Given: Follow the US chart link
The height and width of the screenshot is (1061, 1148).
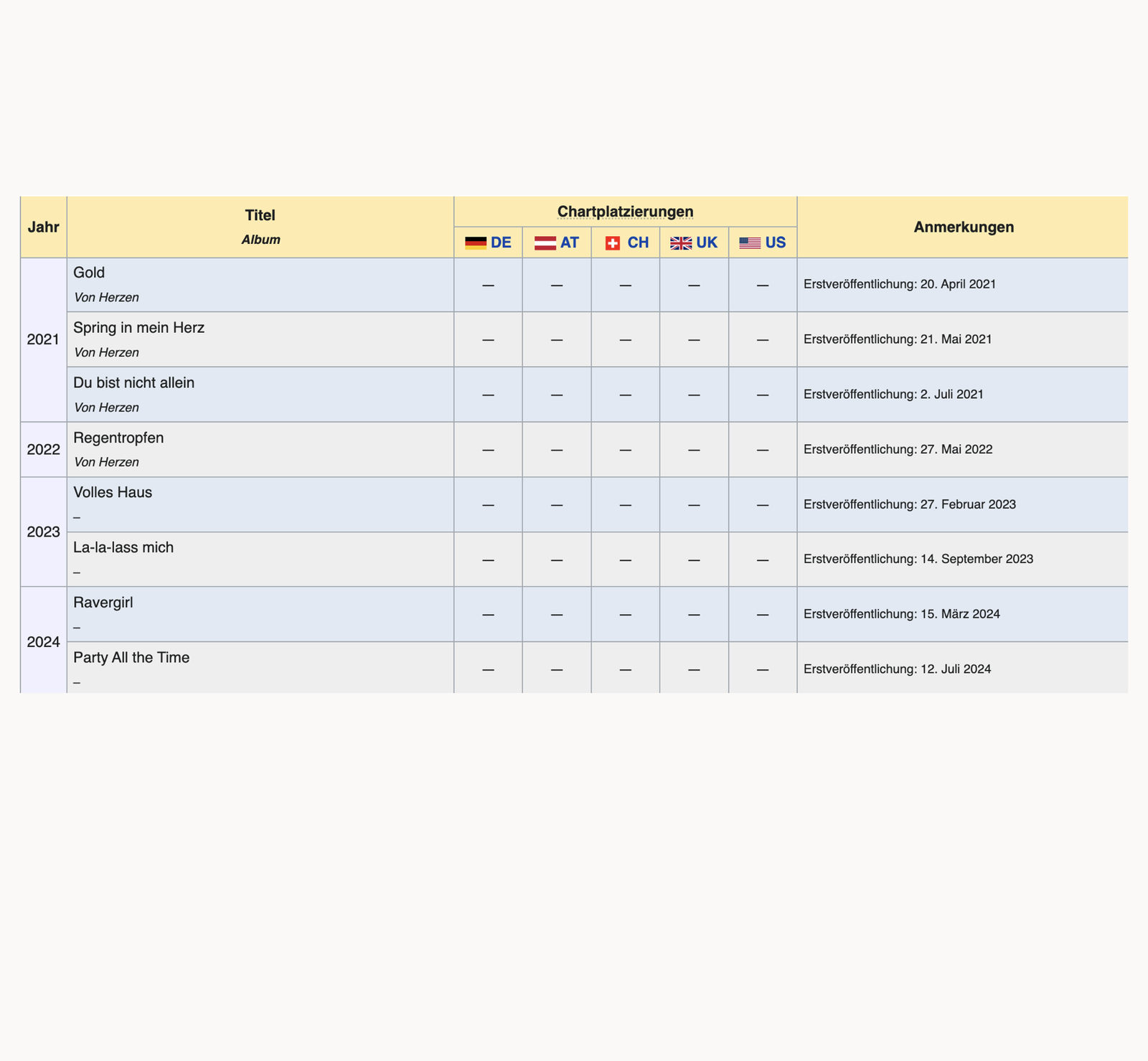Looking at the screenshot, I should tap(776, 242).
